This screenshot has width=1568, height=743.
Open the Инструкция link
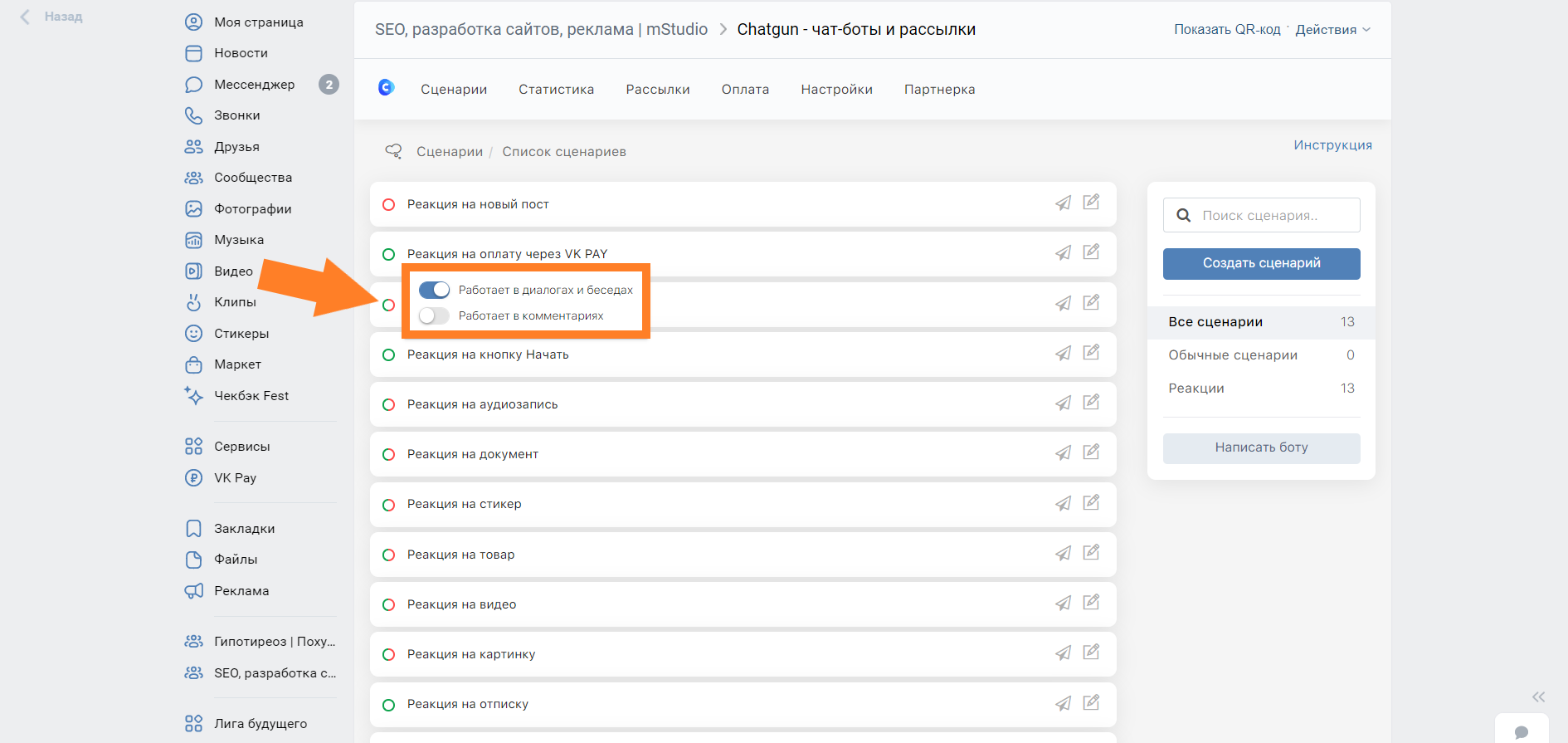pyautogui.click(x=1332, y=145)
